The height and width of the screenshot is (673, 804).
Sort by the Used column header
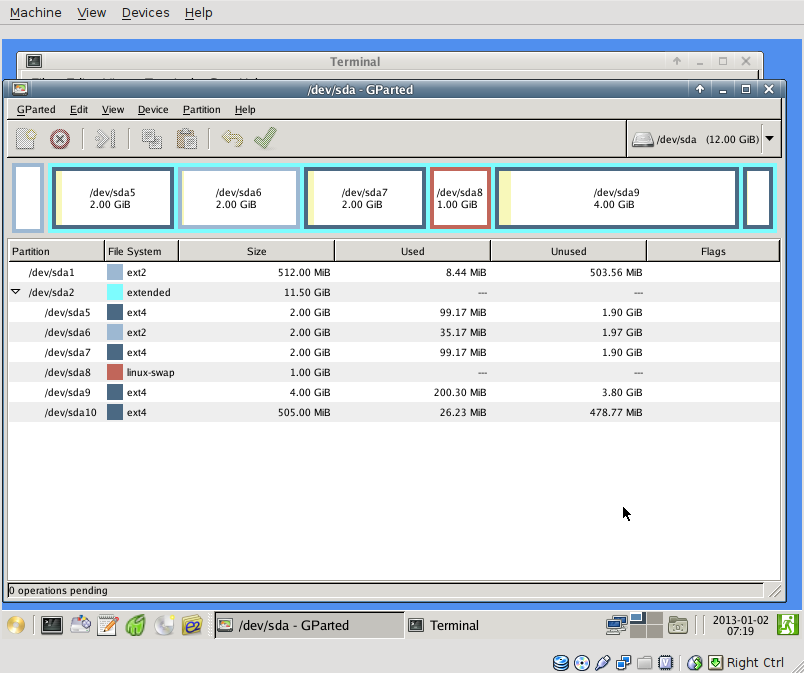point(413,251)
